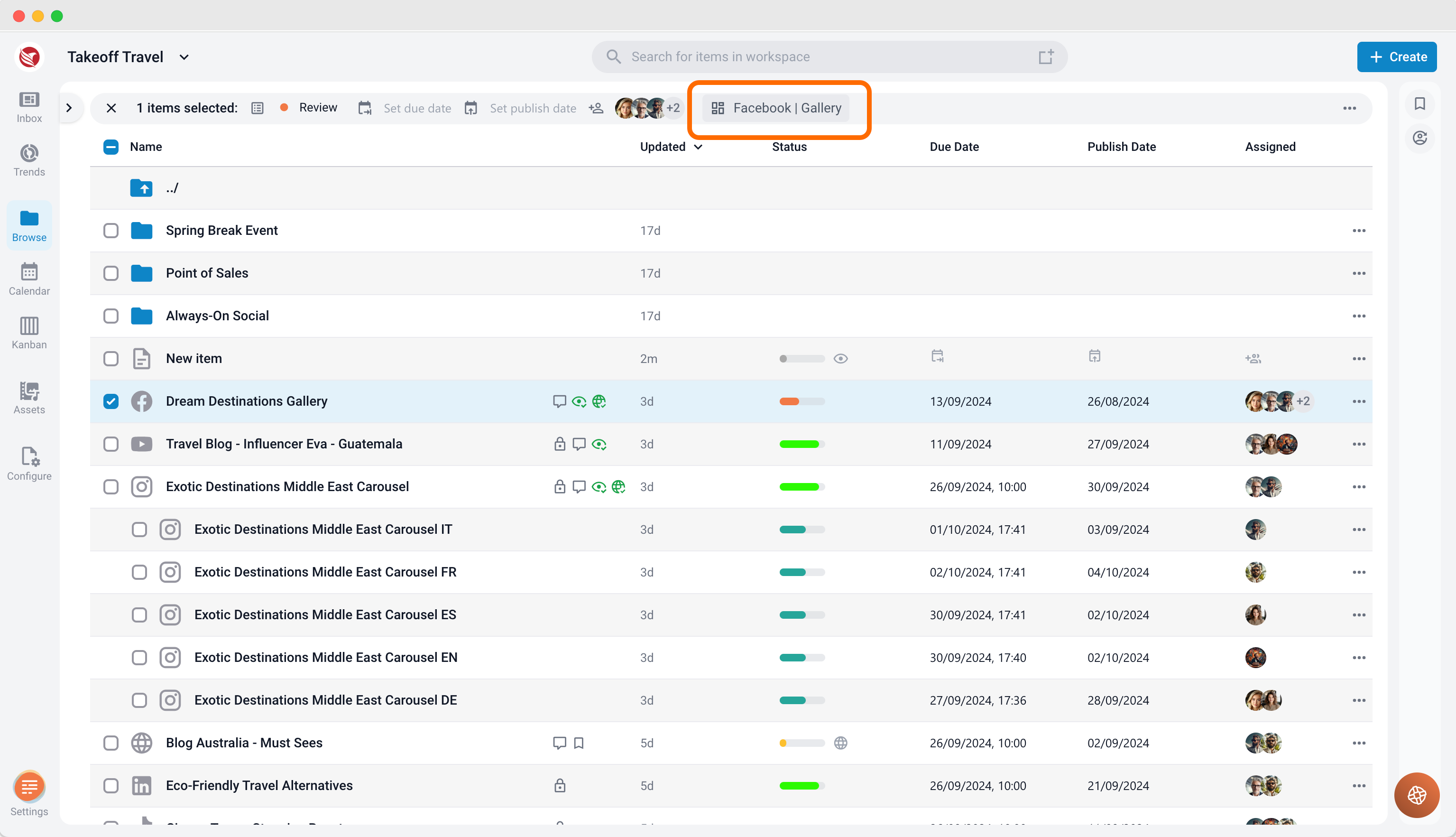1456x837 pixels.
Task: Open the Settings menu item
Action: [29, 794]
